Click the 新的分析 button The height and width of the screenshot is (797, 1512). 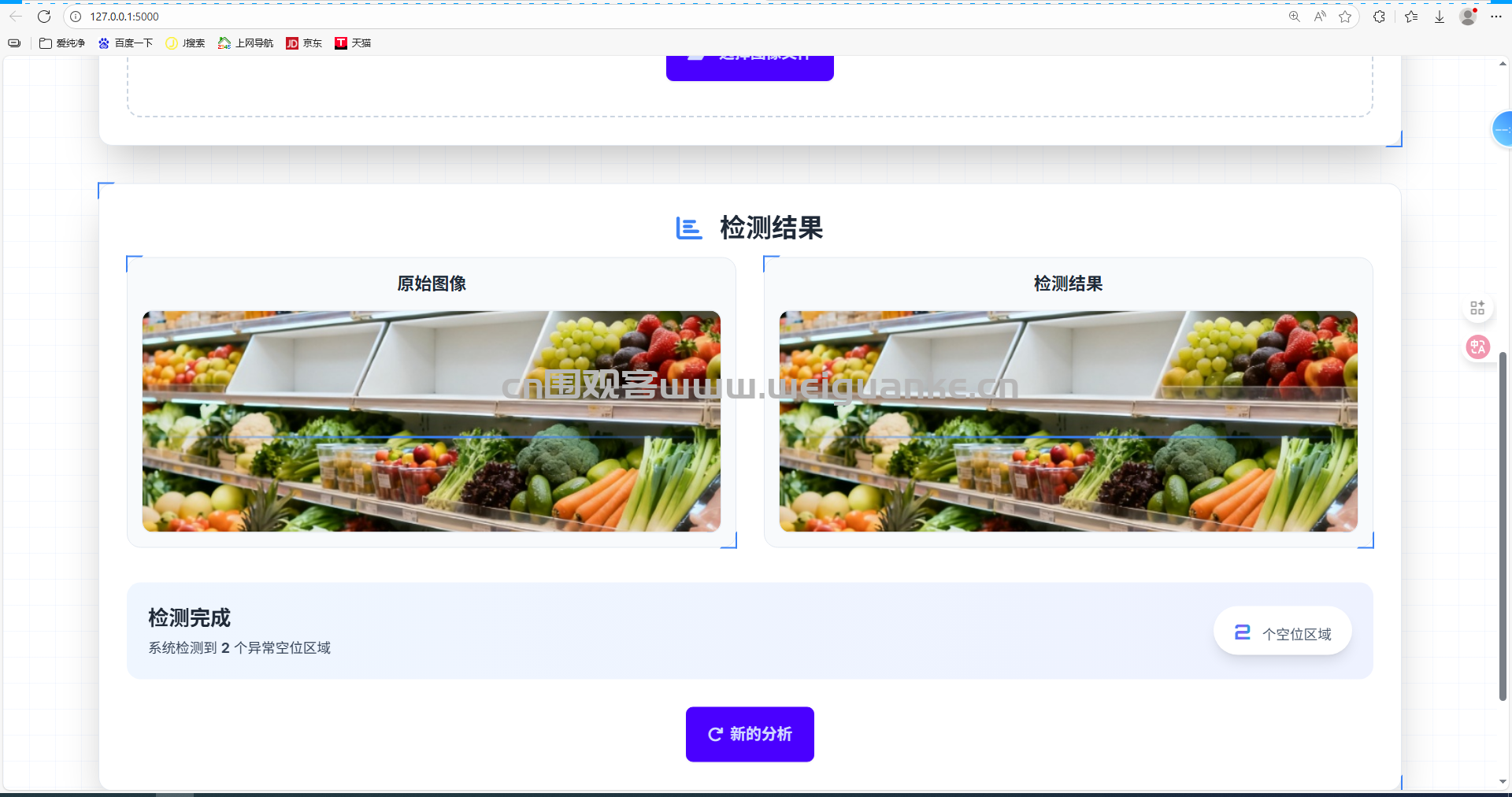pos(750,734)
